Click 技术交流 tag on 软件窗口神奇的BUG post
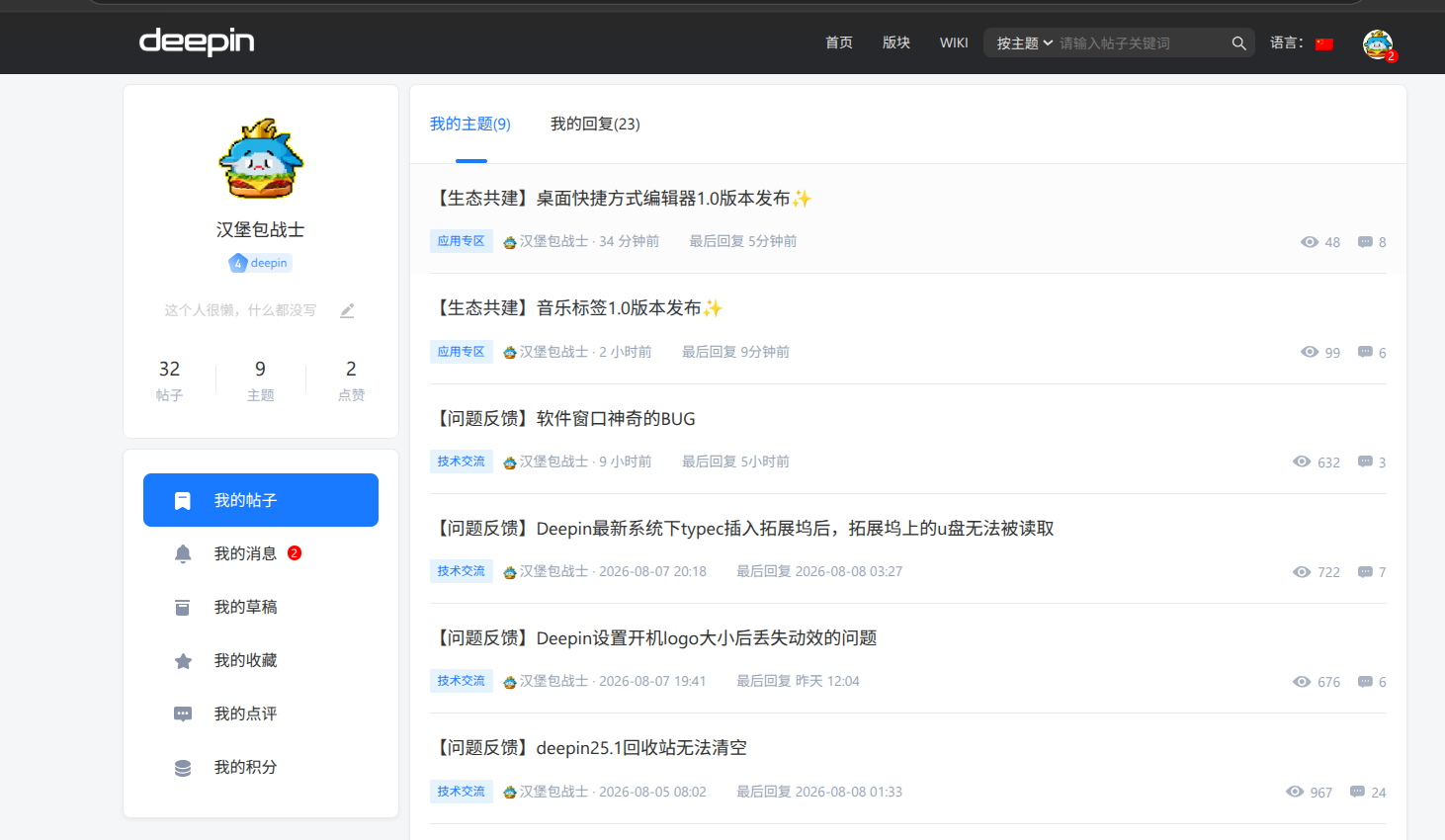1445x840 pixels. (462, 462)
